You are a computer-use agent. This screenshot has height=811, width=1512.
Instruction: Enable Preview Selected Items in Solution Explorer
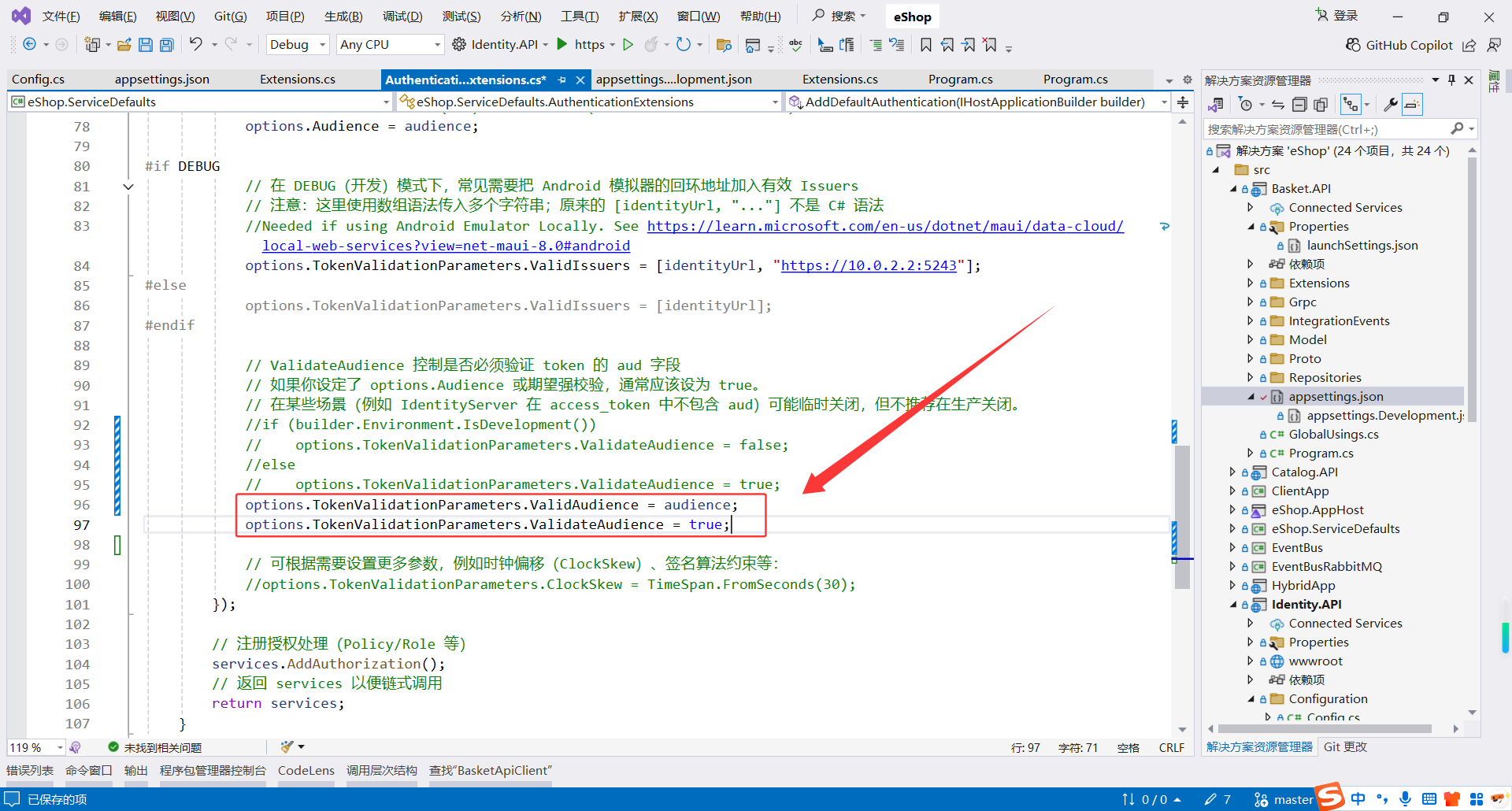click(1321, 104)
